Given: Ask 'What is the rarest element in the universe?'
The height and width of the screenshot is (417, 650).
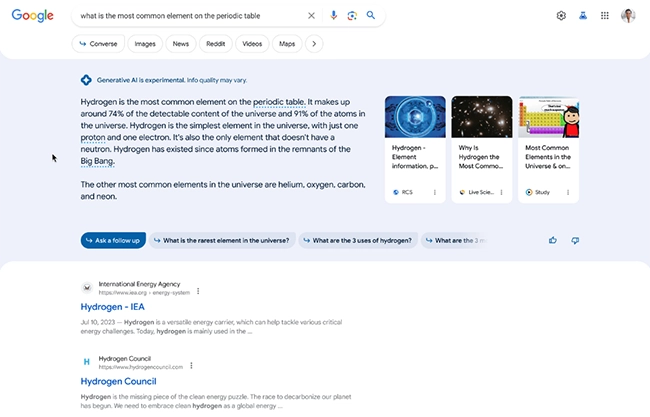Looking at the screenshot, I should point(222,240).
